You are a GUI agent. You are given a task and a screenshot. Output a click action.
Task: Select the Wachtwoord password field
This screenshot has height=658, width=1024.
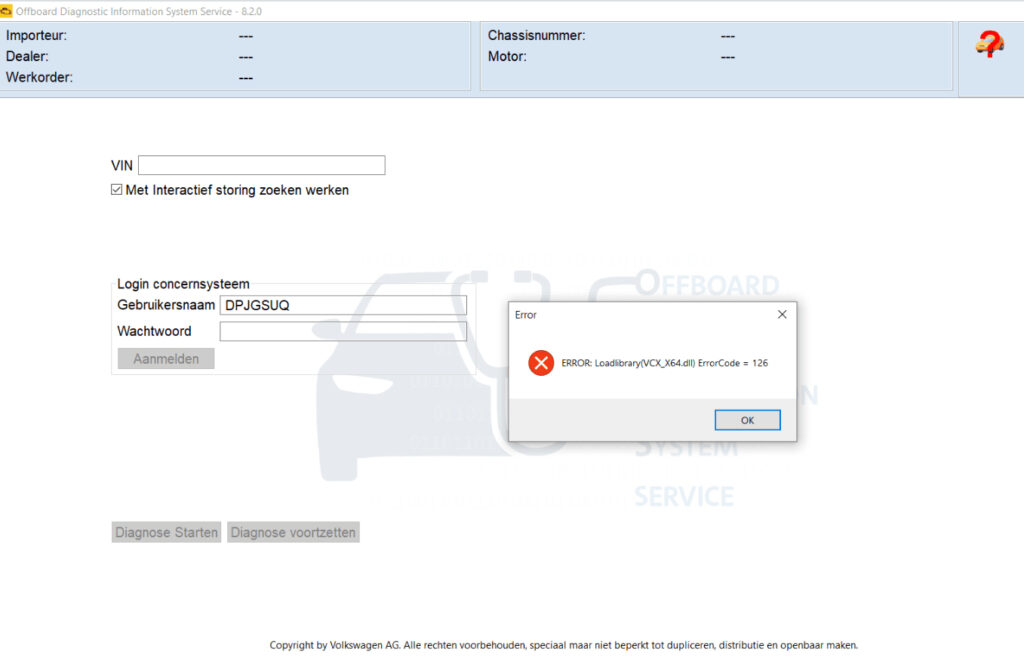click(x=343, y=331)
